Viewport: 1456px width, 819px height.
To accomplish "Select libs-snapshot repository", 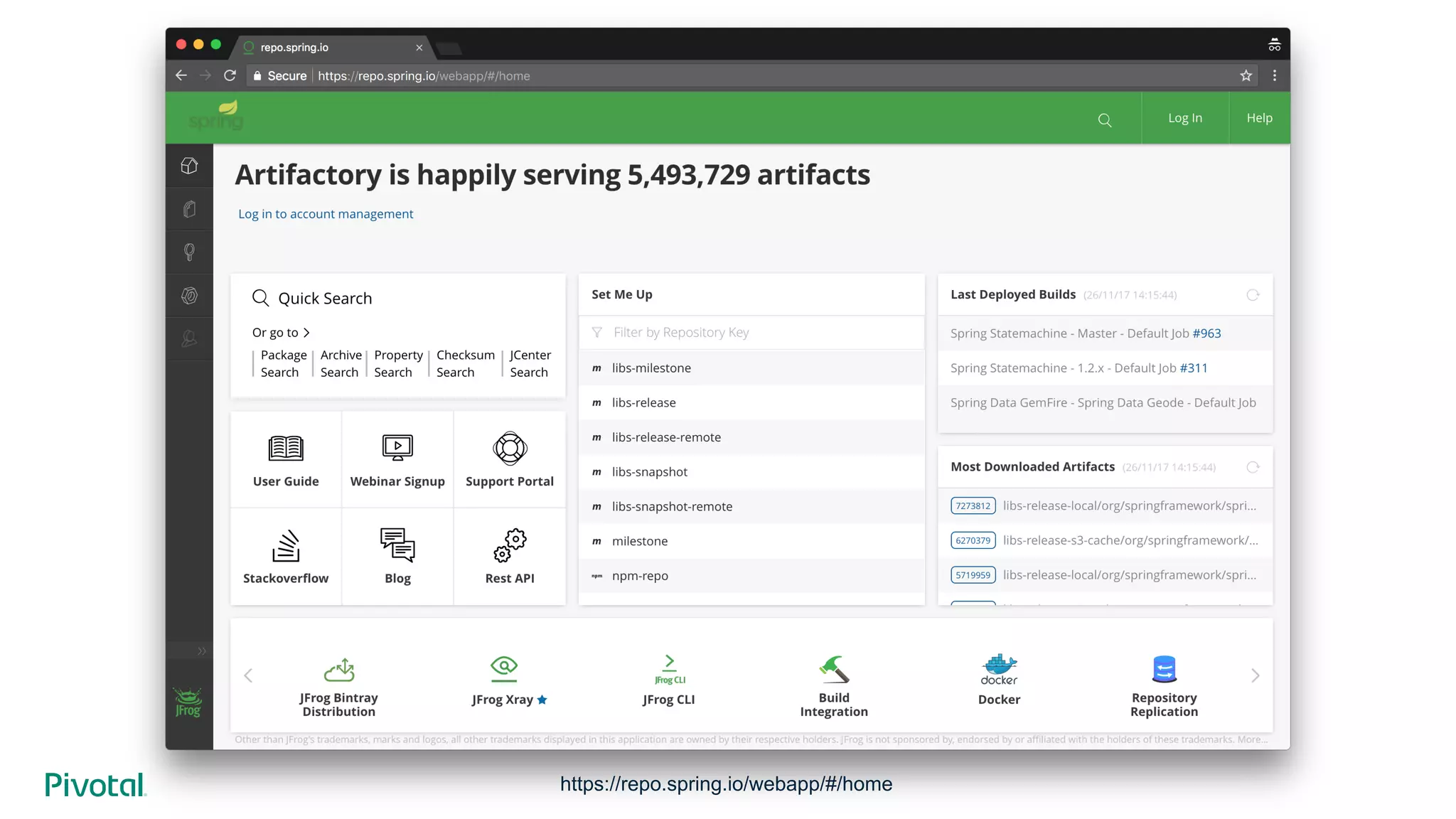I will pos(751,472).
